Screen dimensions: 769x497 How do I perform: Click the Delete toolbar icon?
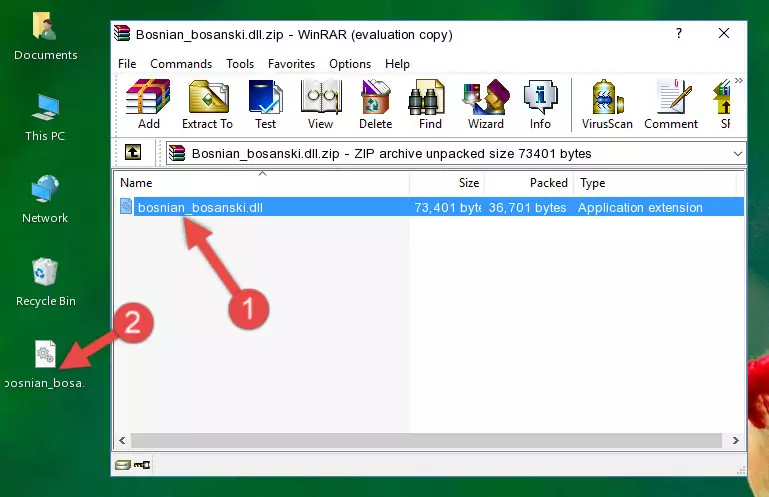tap(375, 104)
